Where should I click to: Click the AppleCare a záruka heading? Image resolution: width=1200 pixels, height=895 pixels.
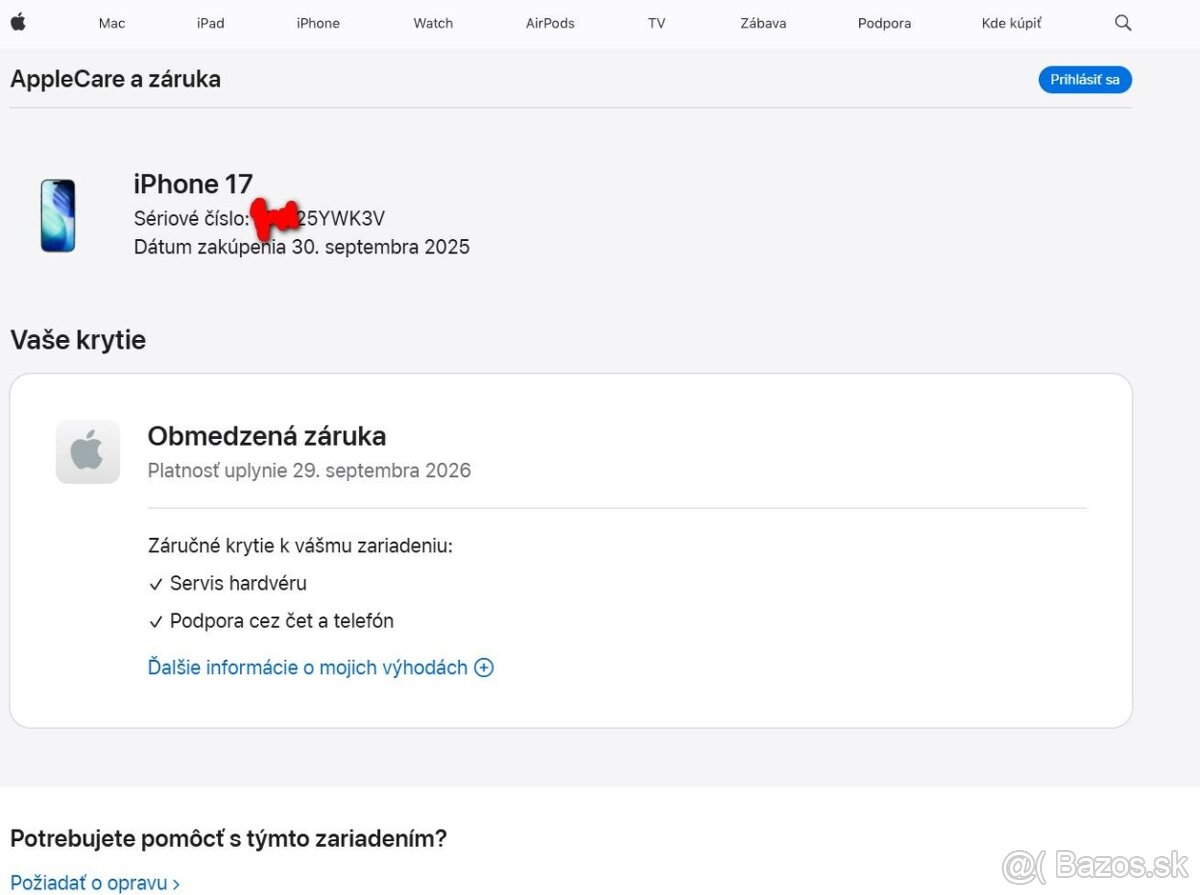pos(115,79)
